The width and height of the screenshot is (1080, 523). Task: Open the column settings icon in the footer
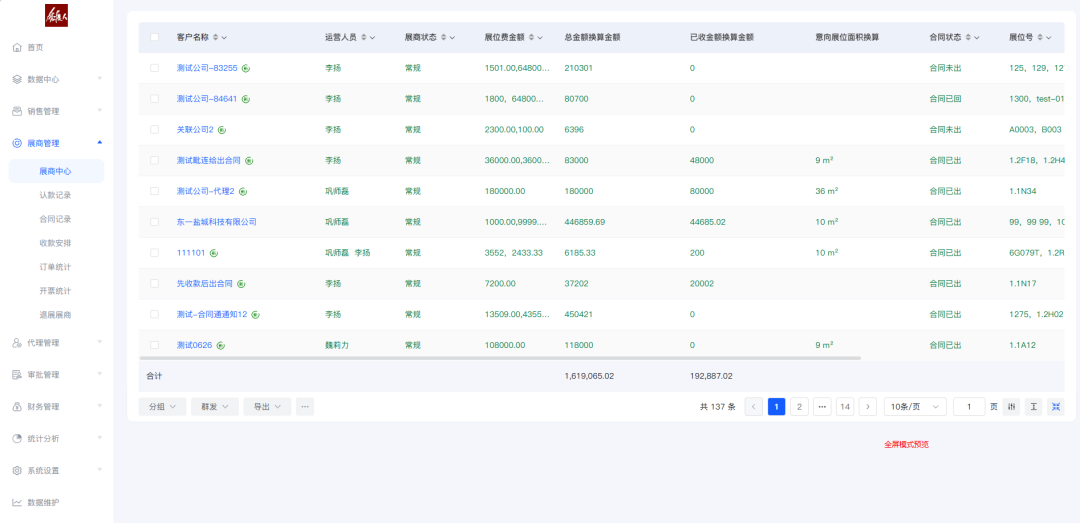point(1011,407)
